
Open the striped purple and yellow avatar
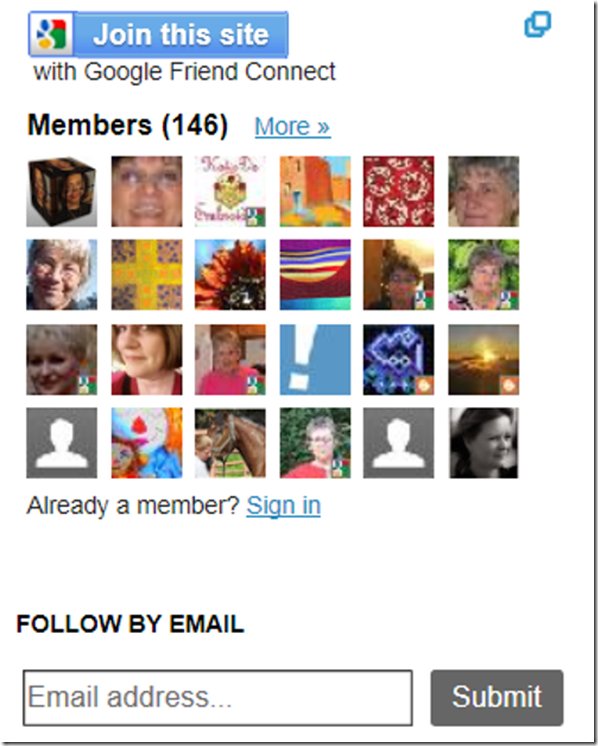tap(315, 275)
